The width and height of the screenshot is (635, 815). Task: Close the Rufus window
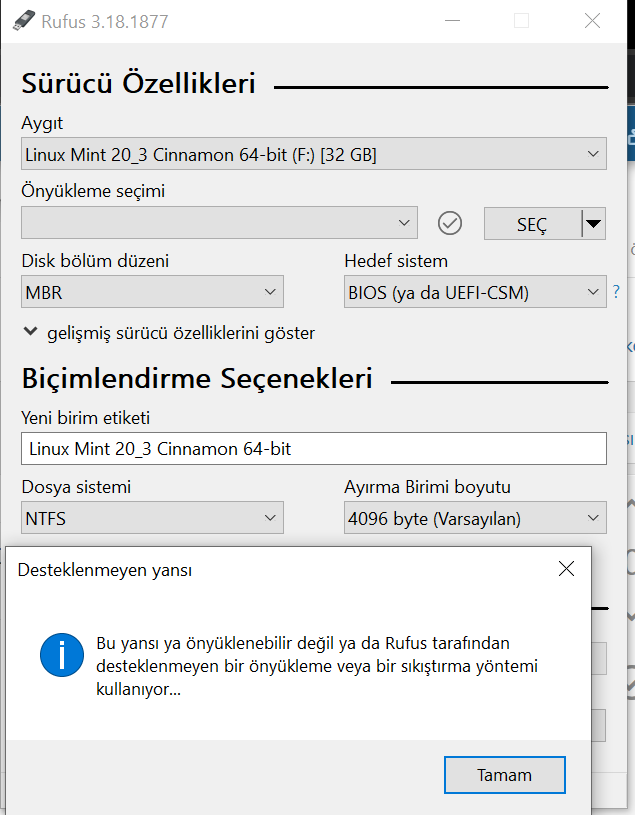point(592,20)
